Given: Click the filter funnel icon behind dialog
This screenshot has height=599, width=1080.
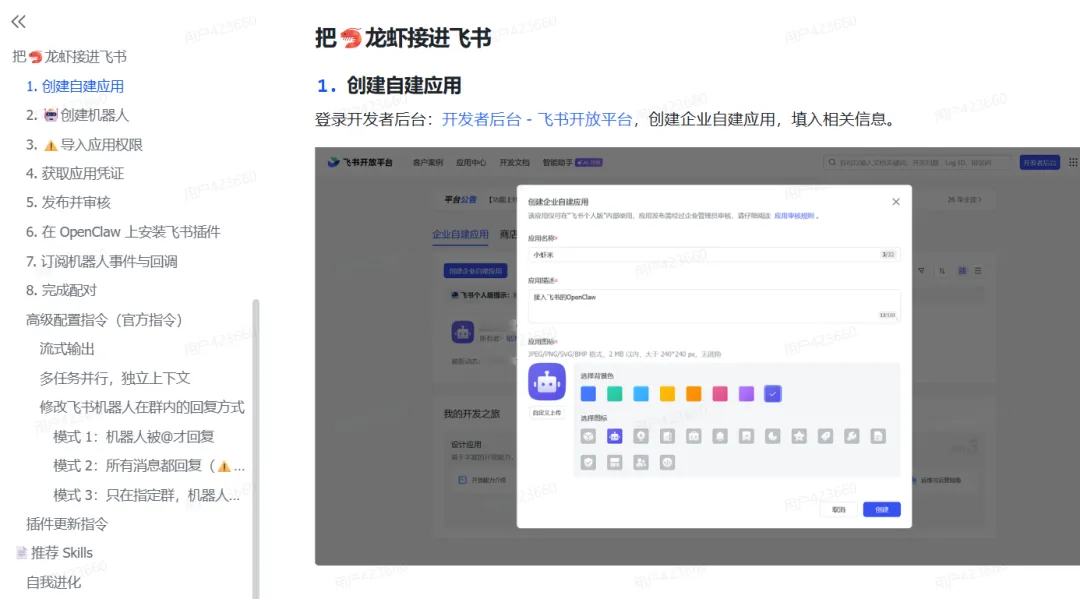Looking at the screenshot, I should pos(921,271).
